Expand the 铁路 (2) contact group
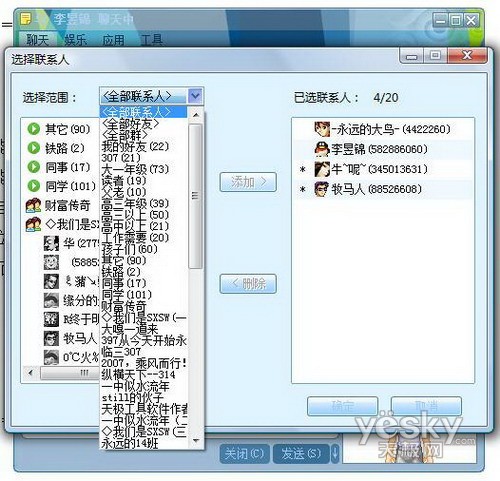Screen dimensions: 500x481 33,148
